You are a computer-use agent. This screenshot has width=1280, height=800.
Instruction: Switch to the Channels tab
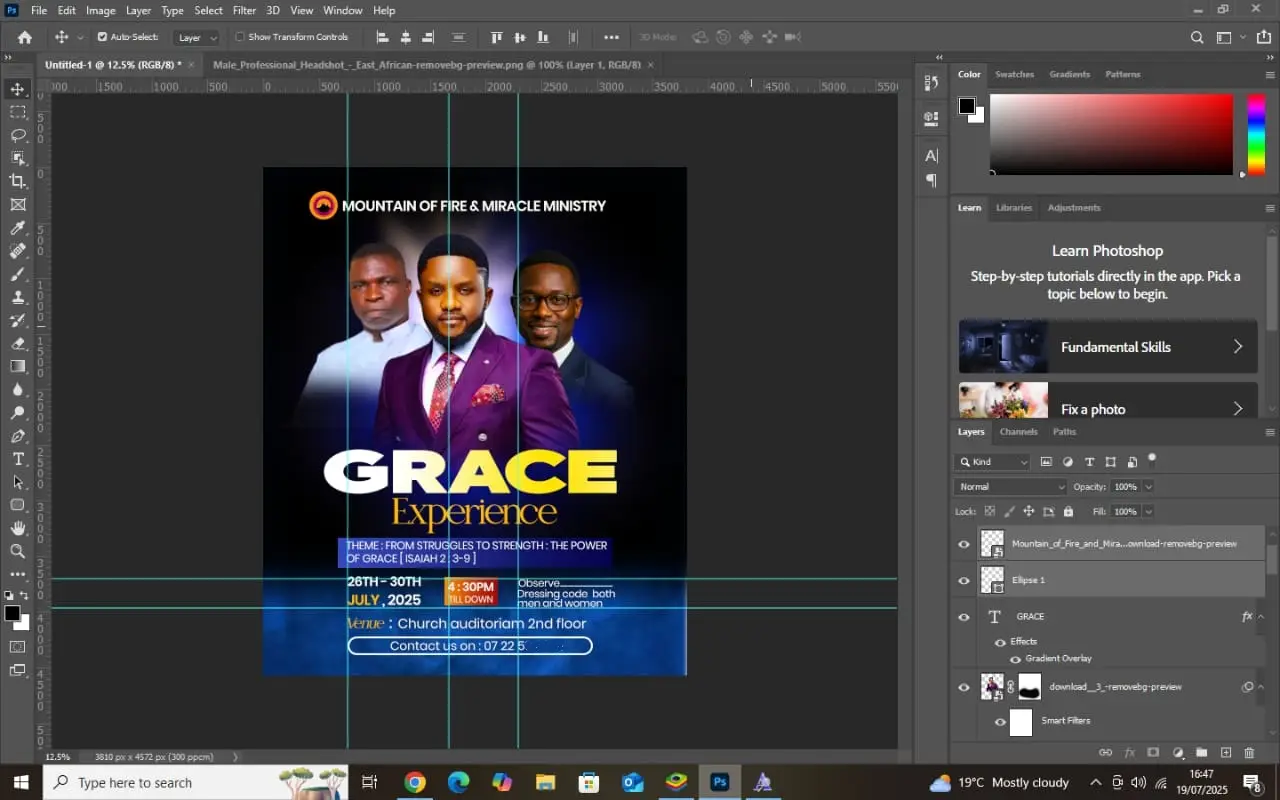1018,432
